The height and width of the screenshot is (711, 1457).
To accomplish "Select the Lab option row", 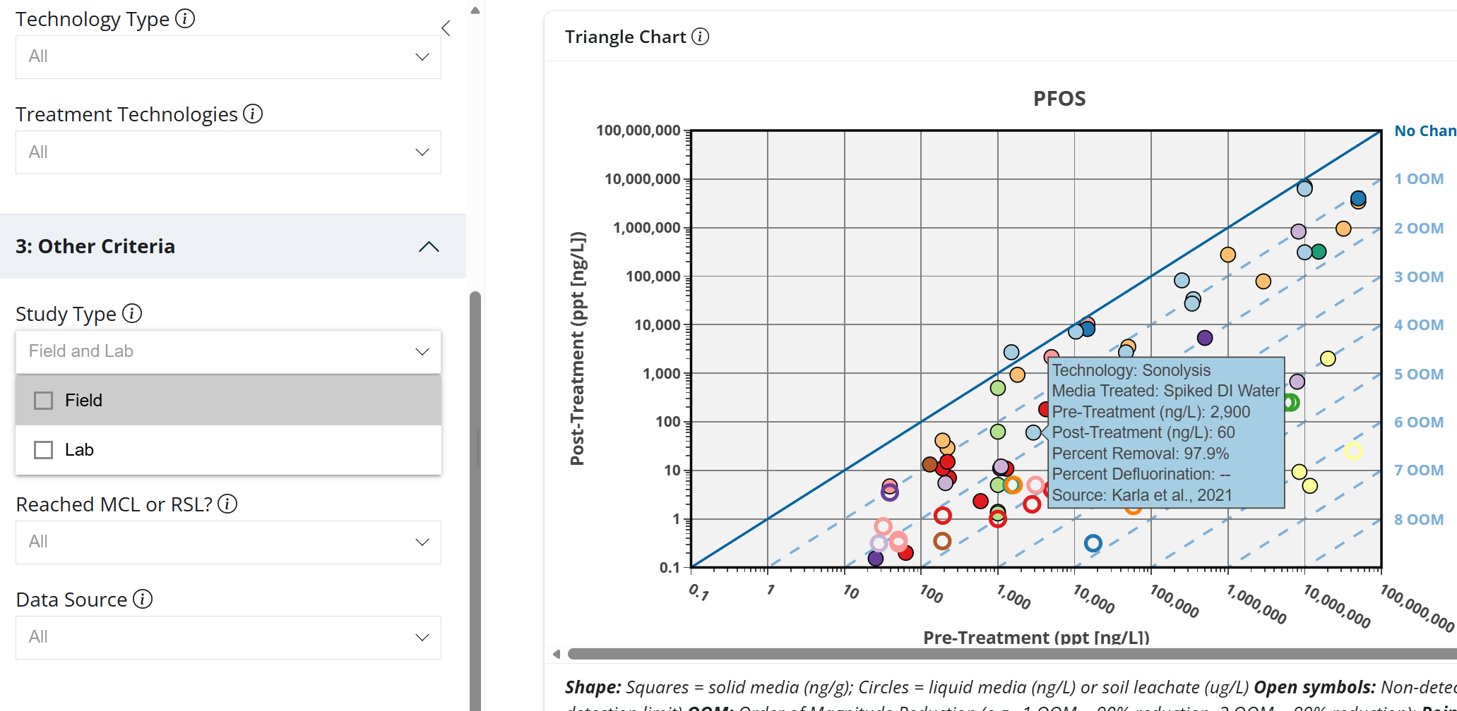I will click(x=228, y=450).
